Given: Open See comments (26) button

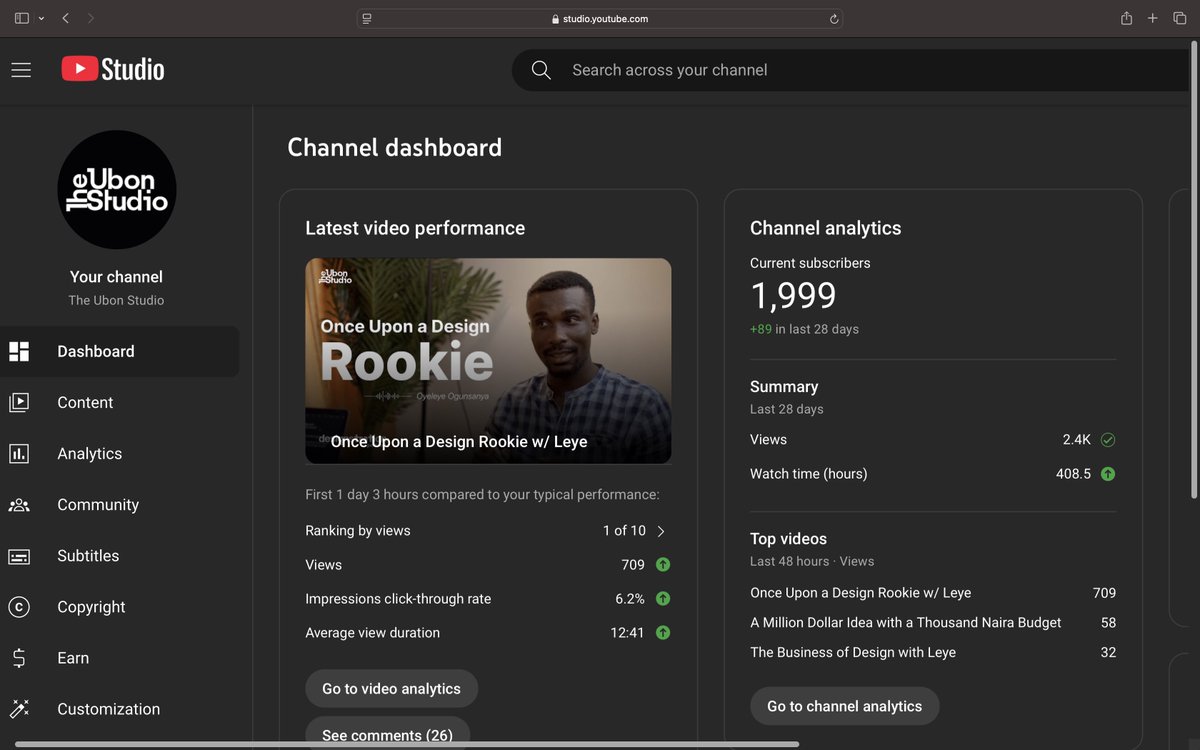Looking at the screenshot, I should point(387,734).
